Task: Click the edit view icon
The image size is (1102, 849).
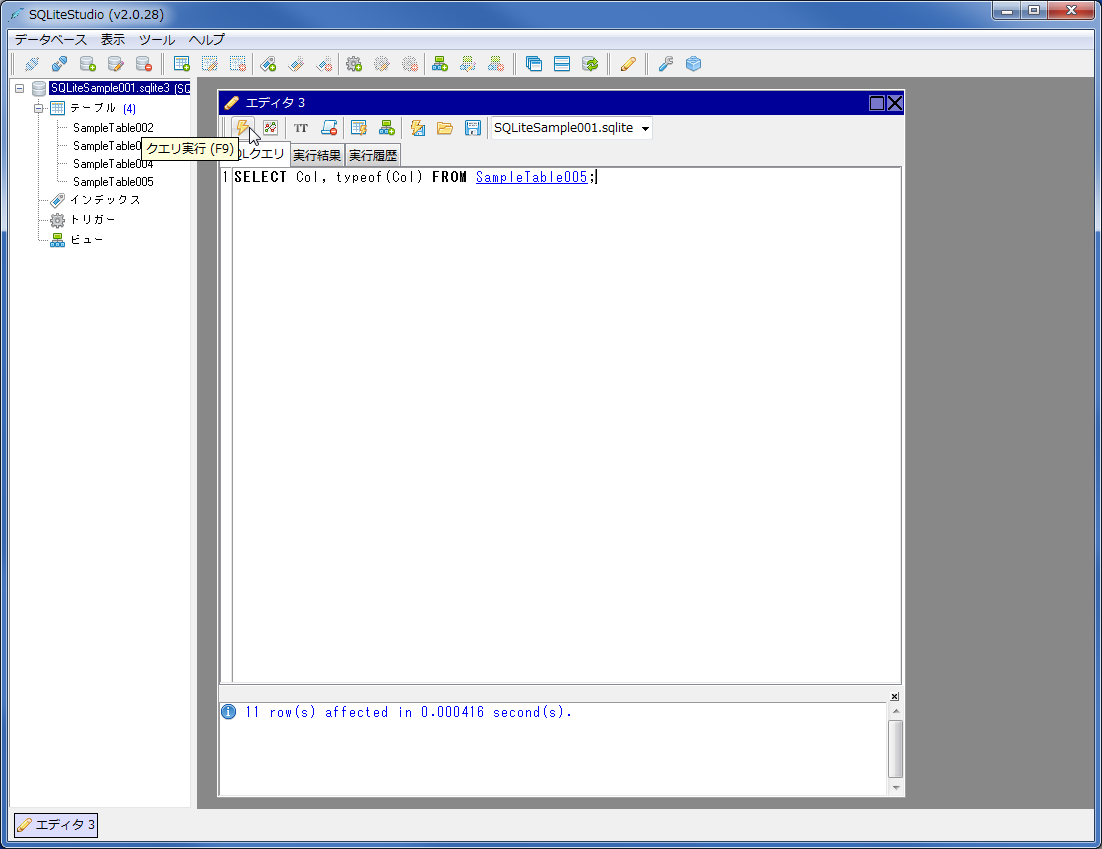Action: [468, 65]
